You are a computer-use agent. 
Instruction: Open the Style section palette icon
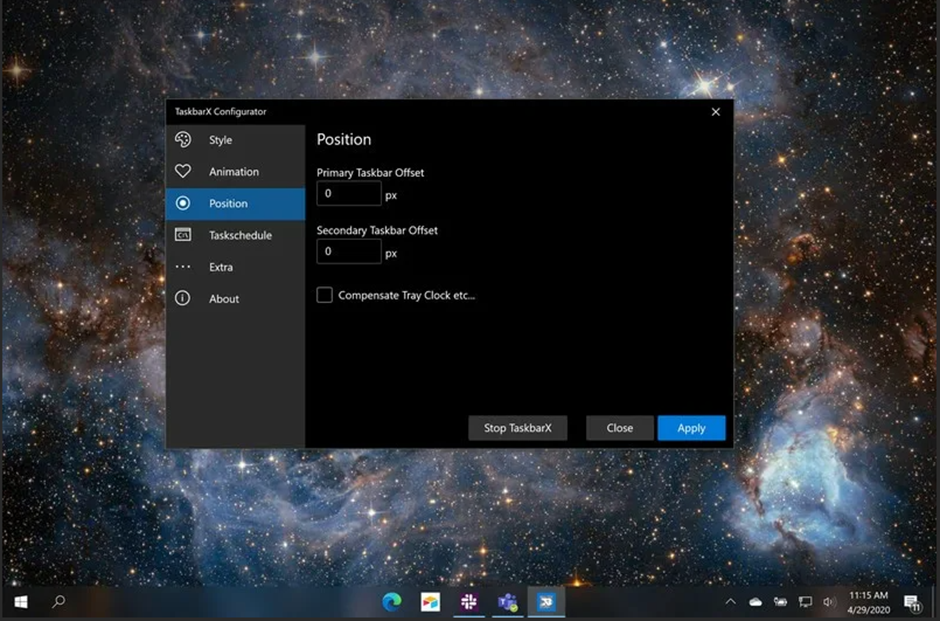(183, 140)
